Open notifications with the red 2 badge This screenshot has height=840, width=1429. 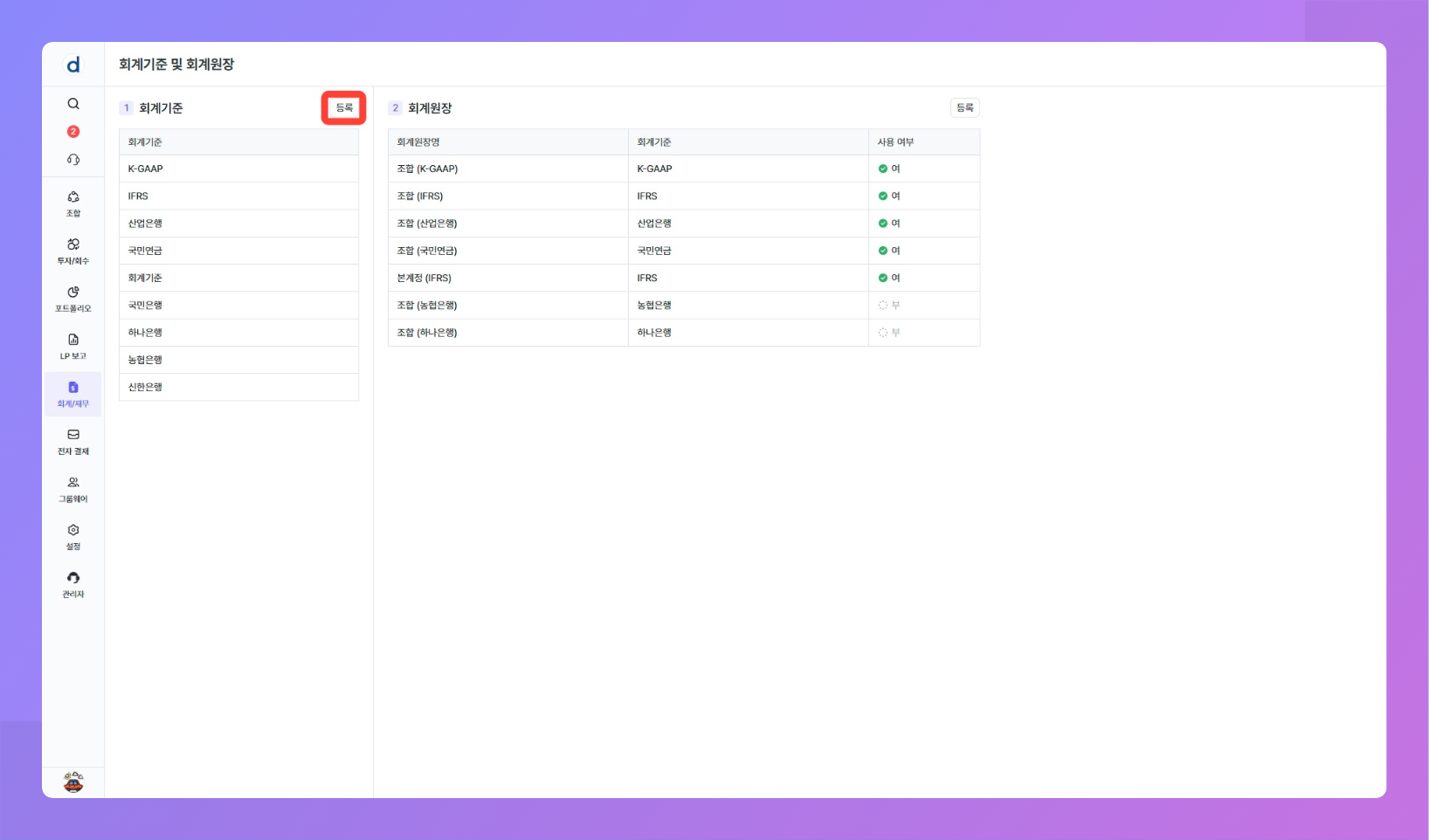[x=73, y=132]
